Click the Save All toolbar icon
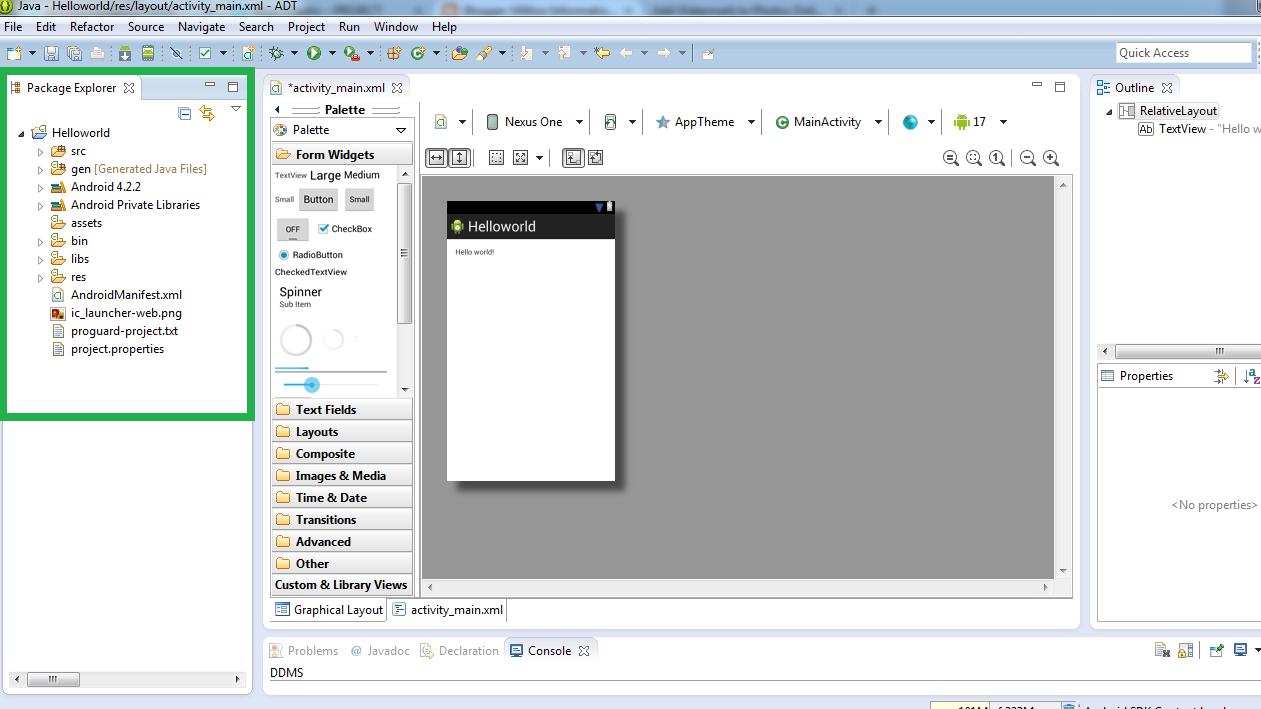The image size is (1261, 709). 74,53
